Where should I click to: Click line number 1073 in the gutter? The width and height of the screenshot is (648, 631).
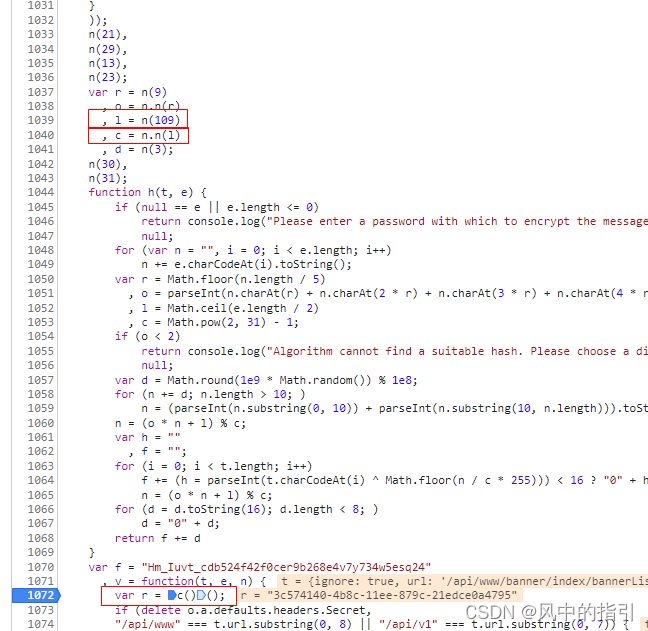(x=40, y=610)
